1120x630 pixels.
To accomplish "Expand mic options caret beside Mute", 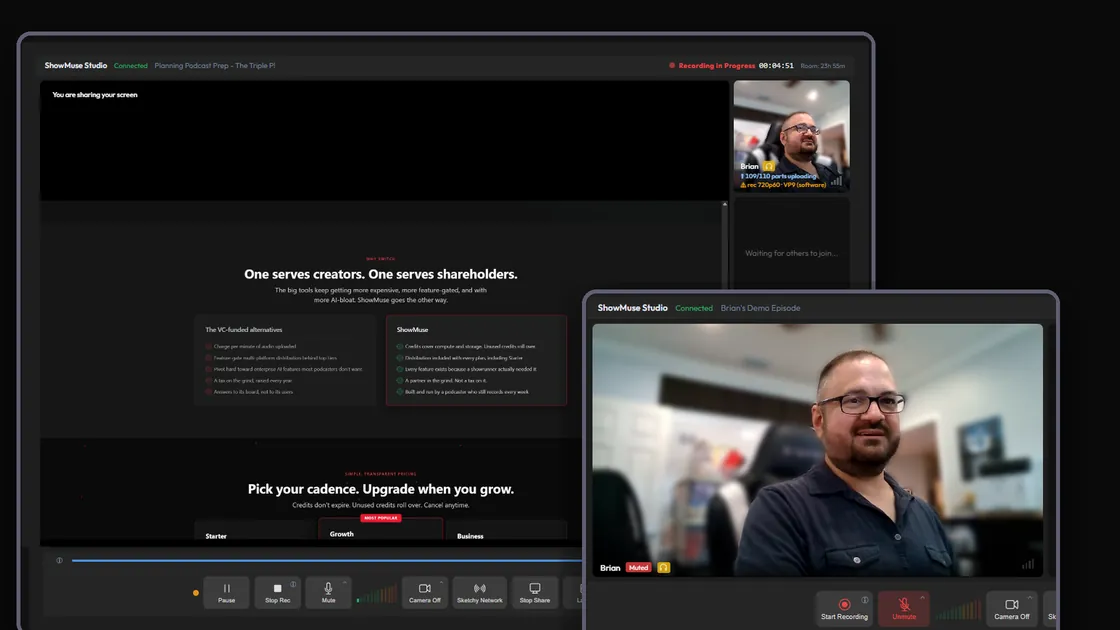I will click(x=344, y=583).
